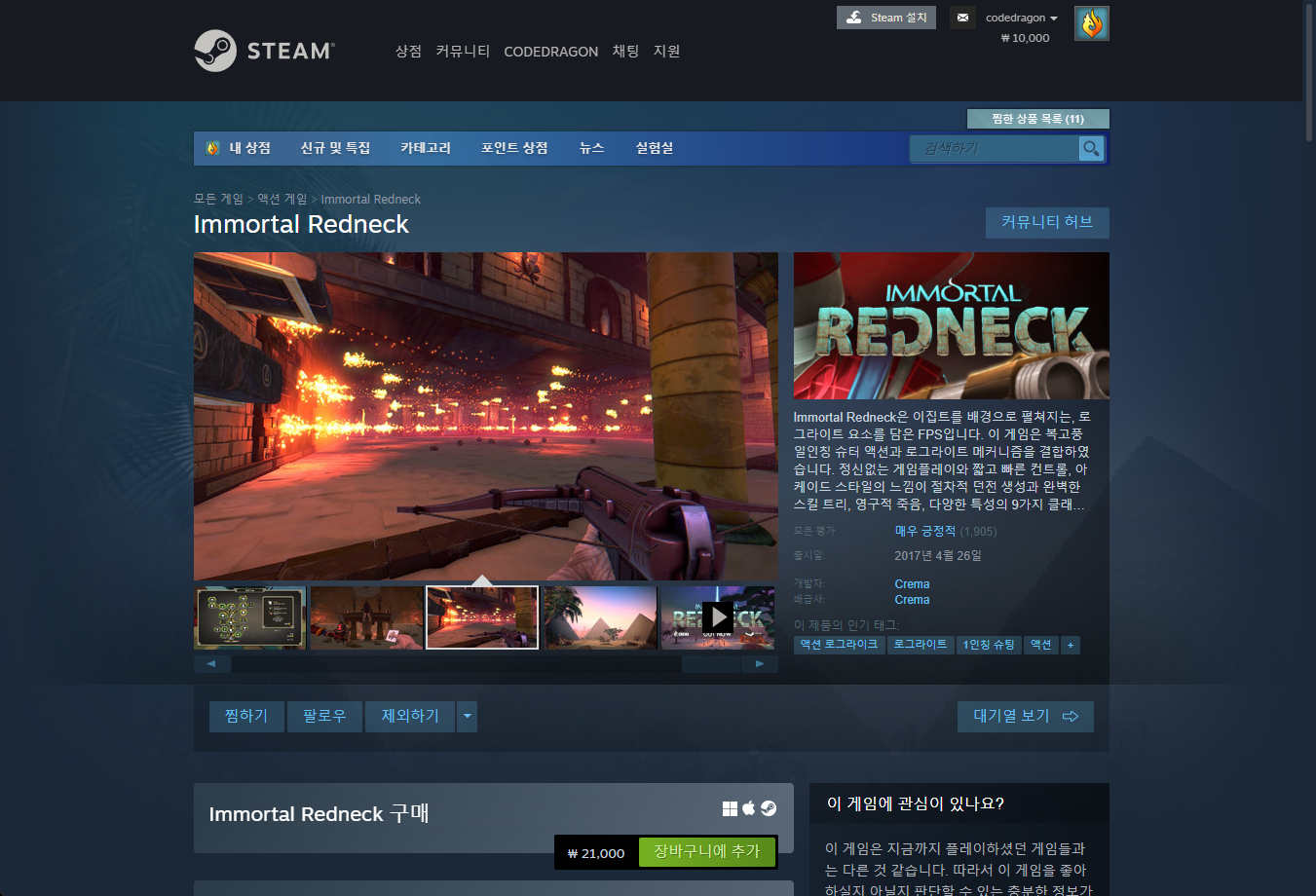Select highlighted fire corridor thumbnail

482,617
